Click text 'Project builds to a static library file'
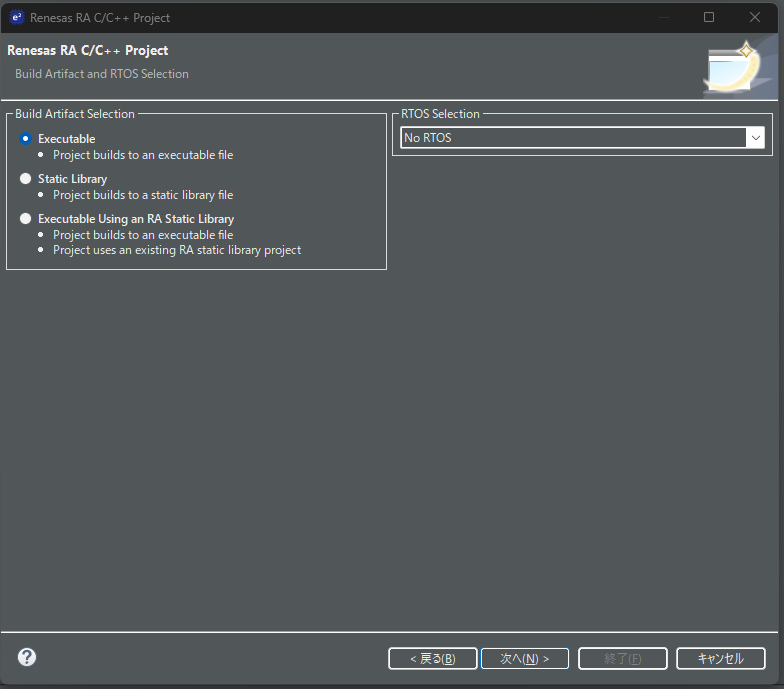Screen dimensions: 784x689 click(143, 195)
